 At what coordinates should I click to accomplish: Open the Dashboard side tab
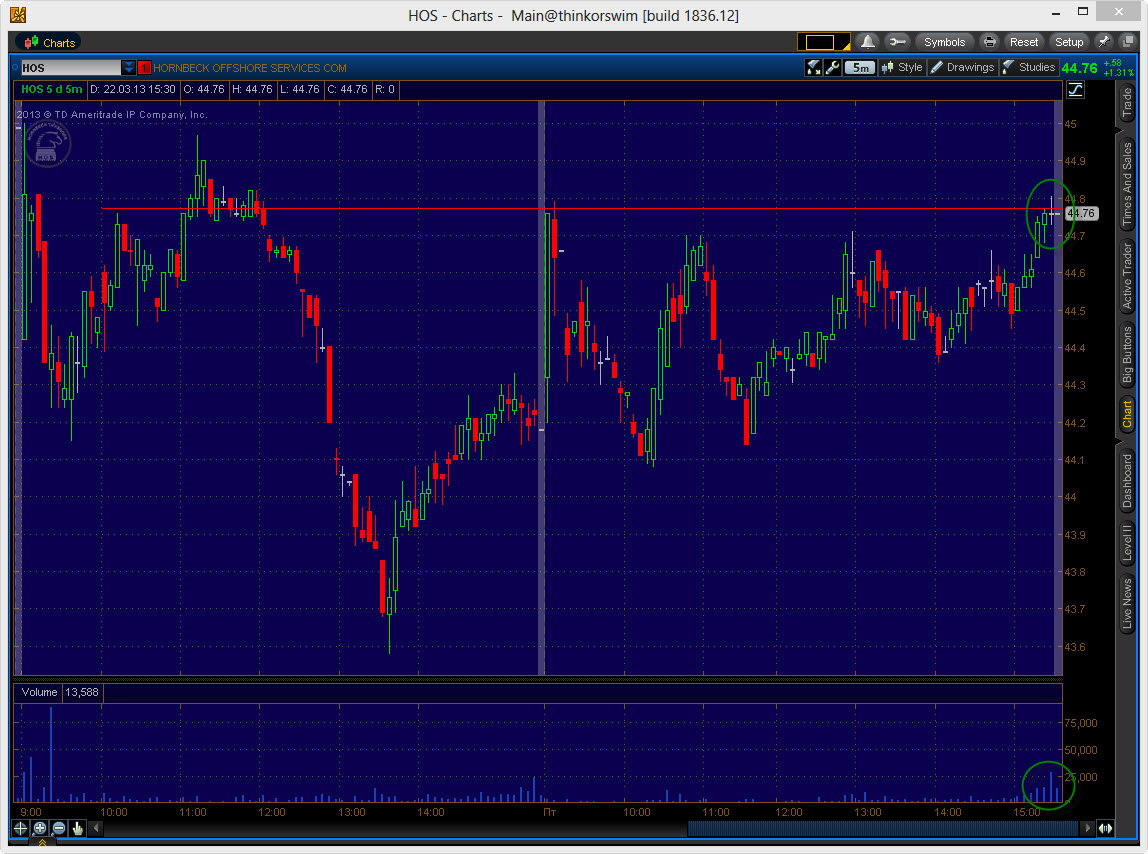point(1127,481)
